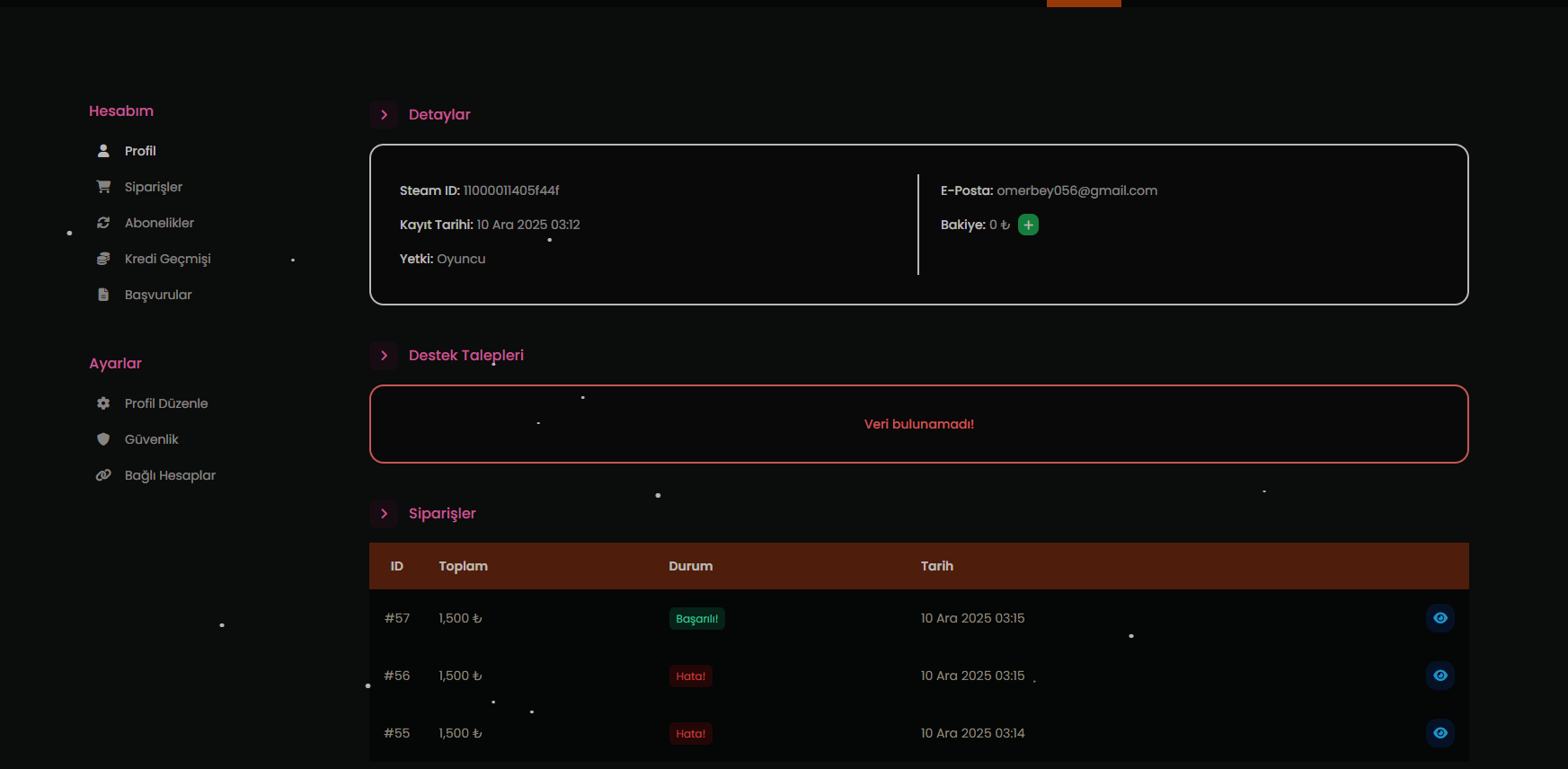Open Profil Düzenle settings
The width and height of the screenshot is (1568, 769).
click(x=166, y=403)
